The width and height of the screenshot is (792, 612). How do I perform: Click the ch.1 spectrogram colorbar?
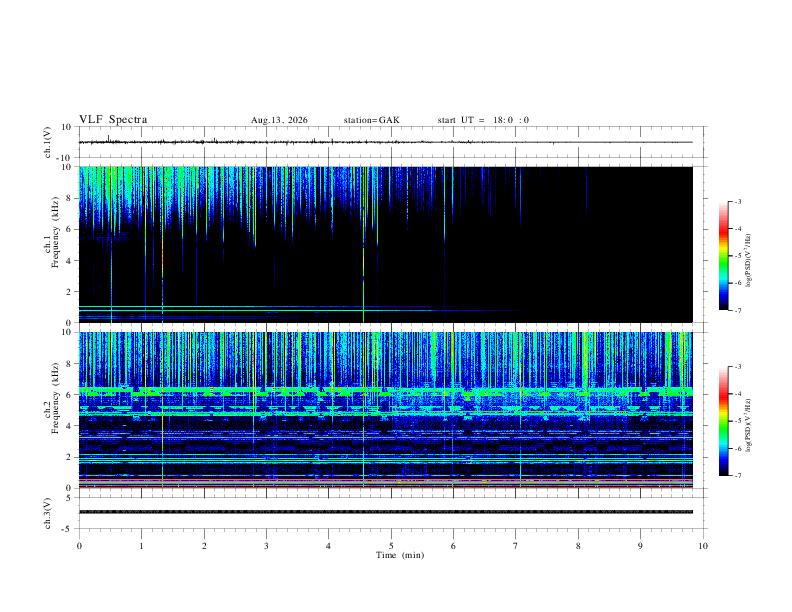click(x=724, y=256)
